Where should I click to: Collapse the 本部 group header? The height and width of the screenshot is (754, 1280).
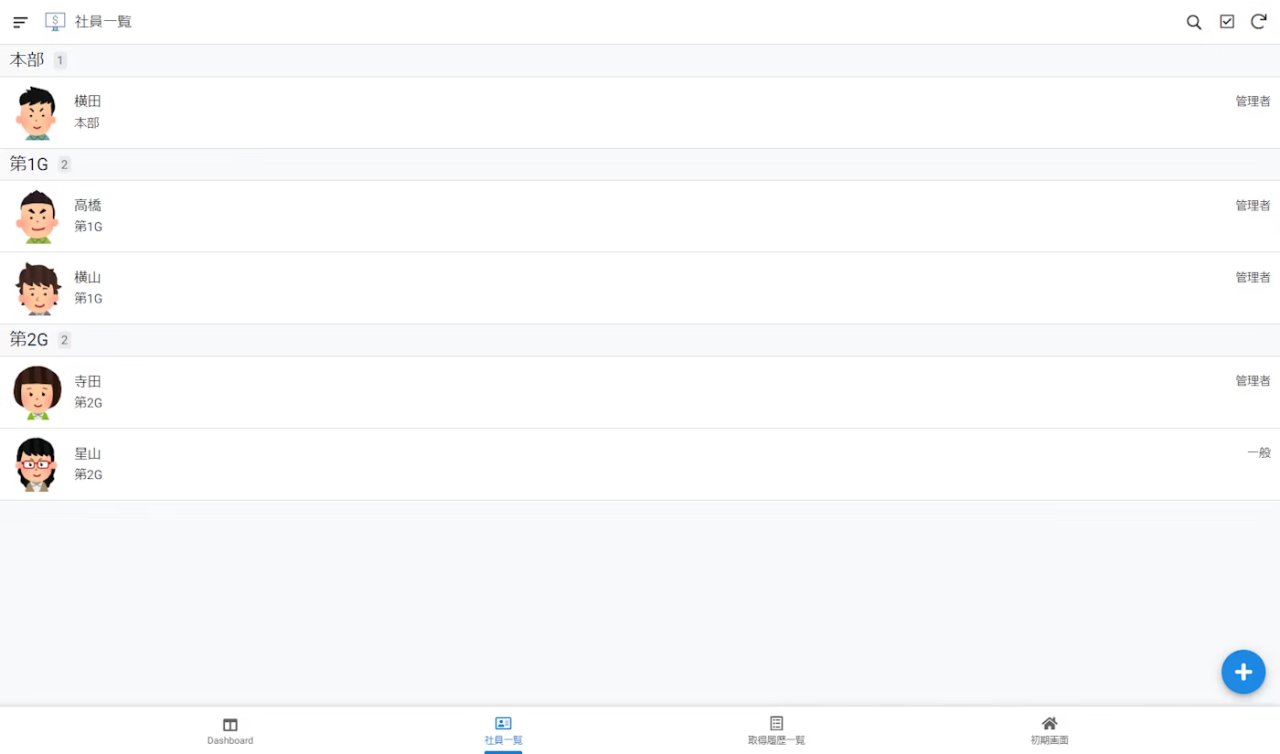(640, 61)
